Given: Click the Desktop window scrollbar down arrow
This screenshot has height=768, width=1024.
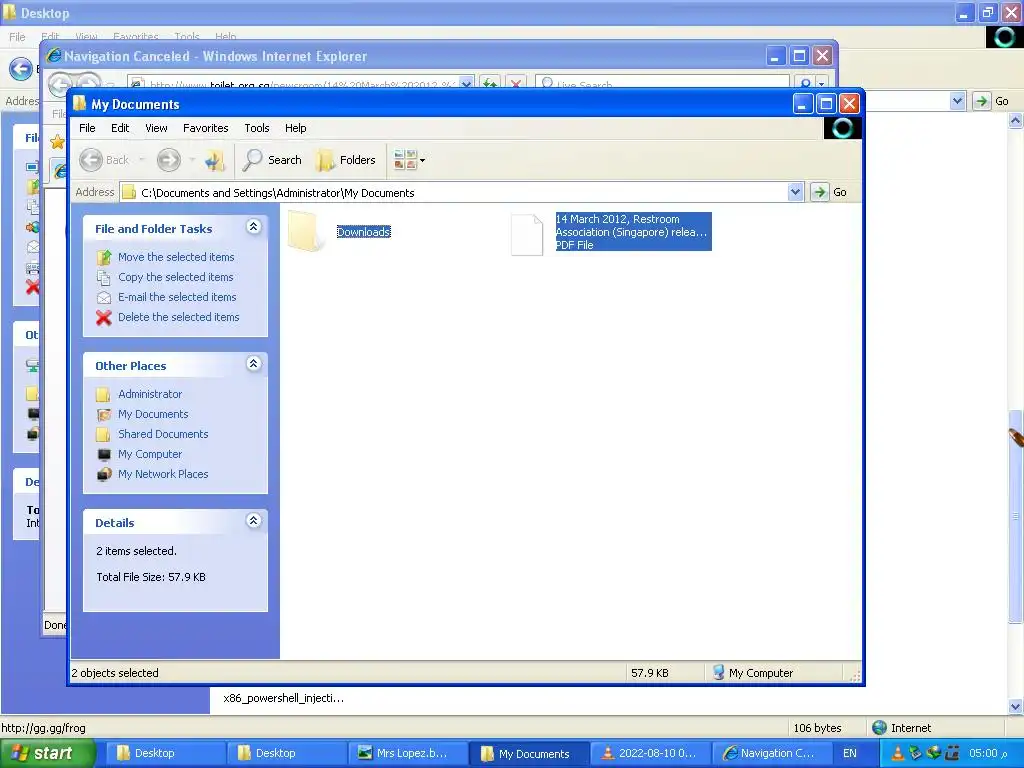Looking at the screenshot, I should pos(1016,707).
